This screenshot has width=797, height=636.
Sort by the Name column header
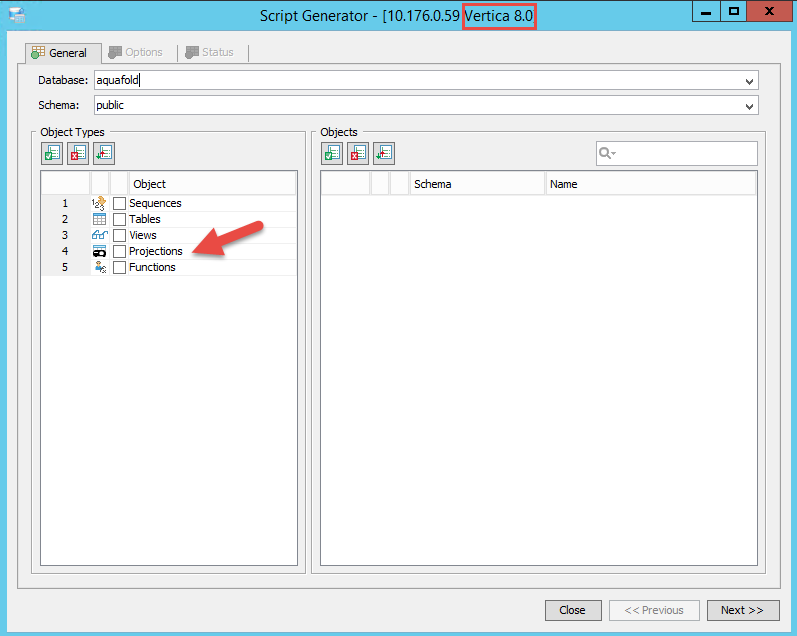[x=651, y=184]
